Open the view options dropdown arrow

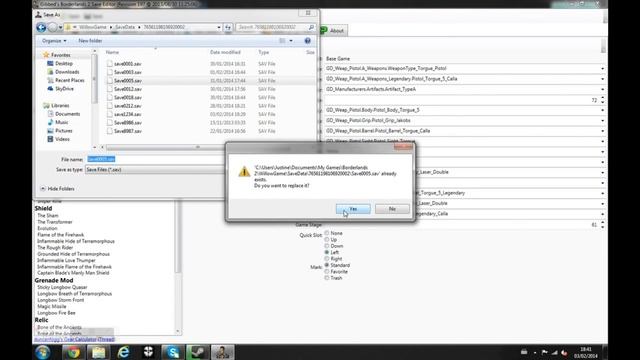tap(291, 41)
